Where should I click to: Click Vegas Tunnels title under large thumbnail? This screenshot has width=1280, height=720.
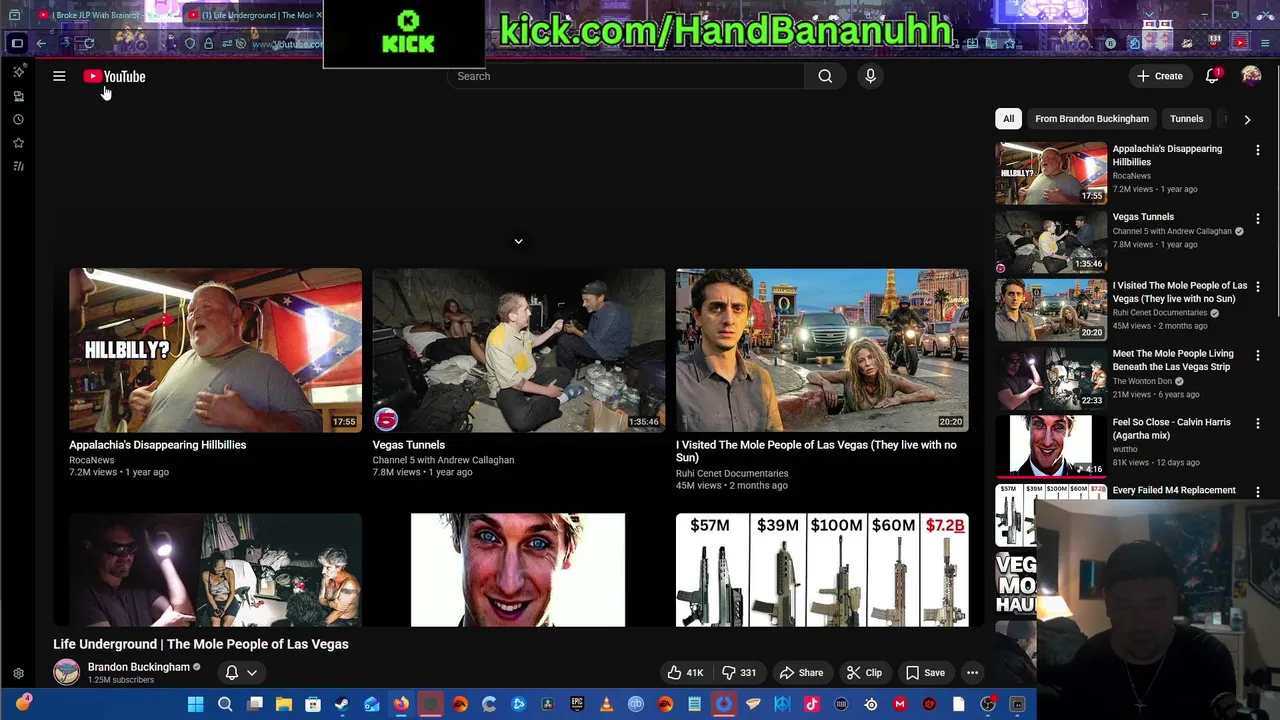point(409,445)
